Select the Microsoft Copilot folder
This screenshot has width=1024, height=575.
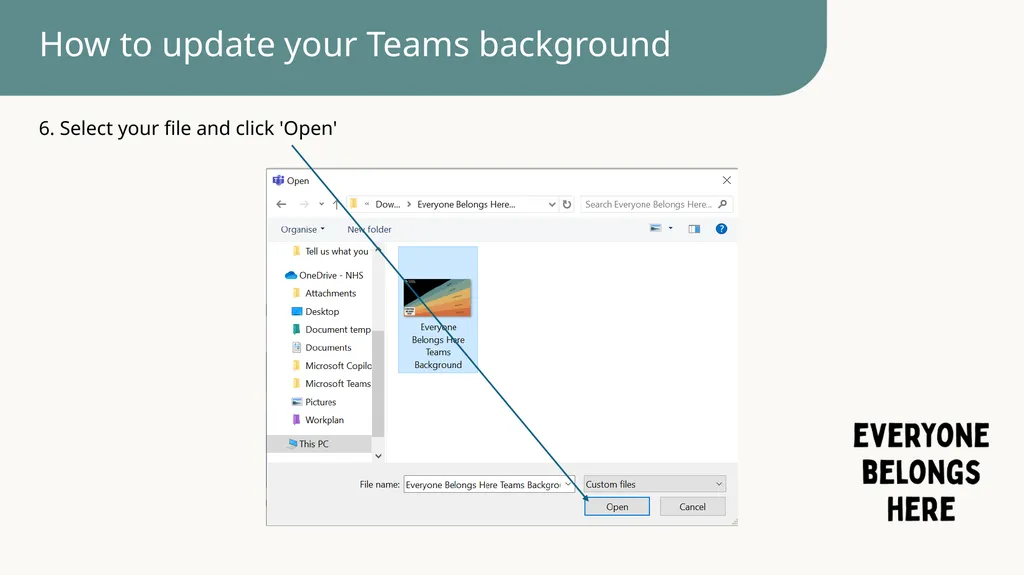(331, 366)
